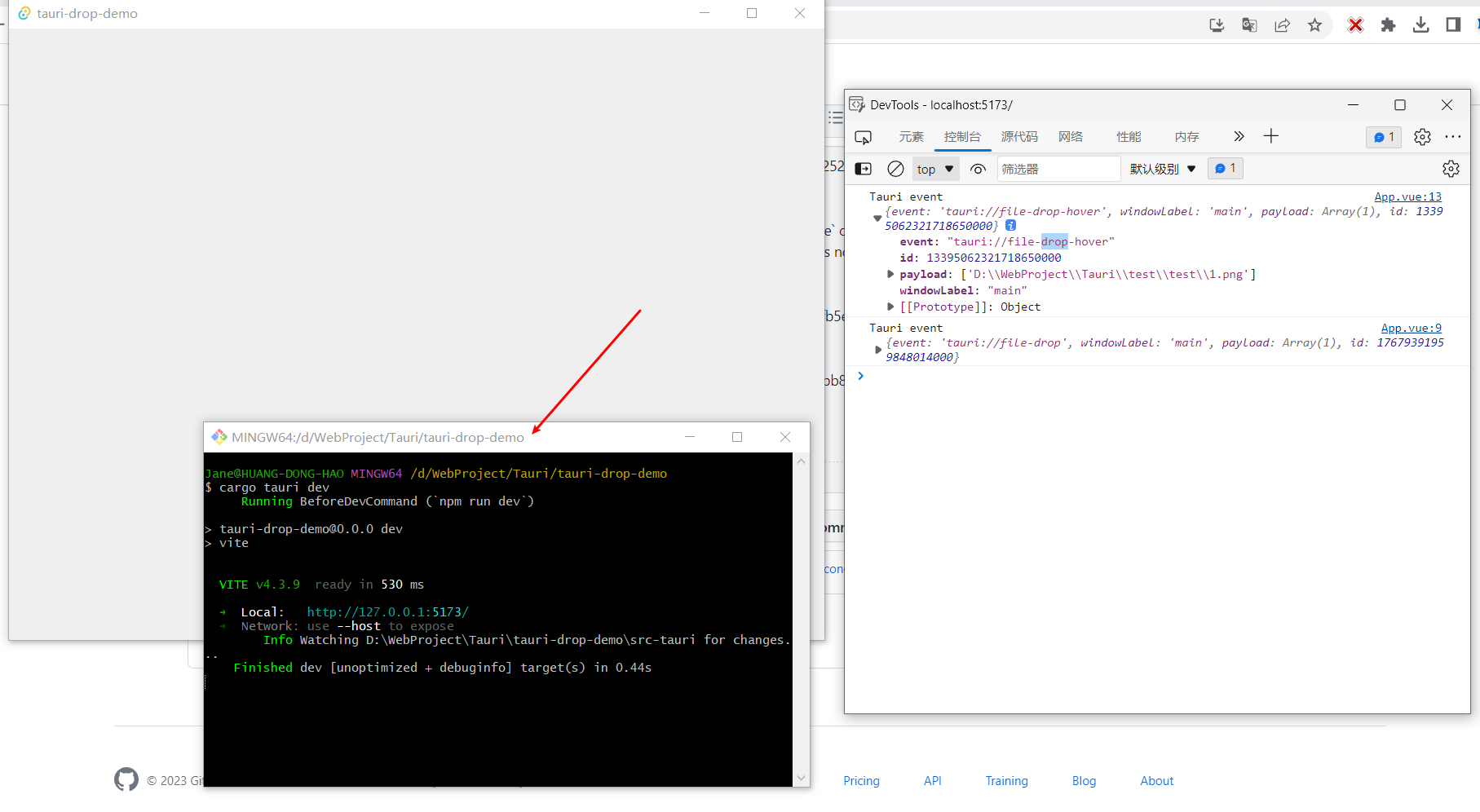Clear the console with the clear icon

click(895, 169)
